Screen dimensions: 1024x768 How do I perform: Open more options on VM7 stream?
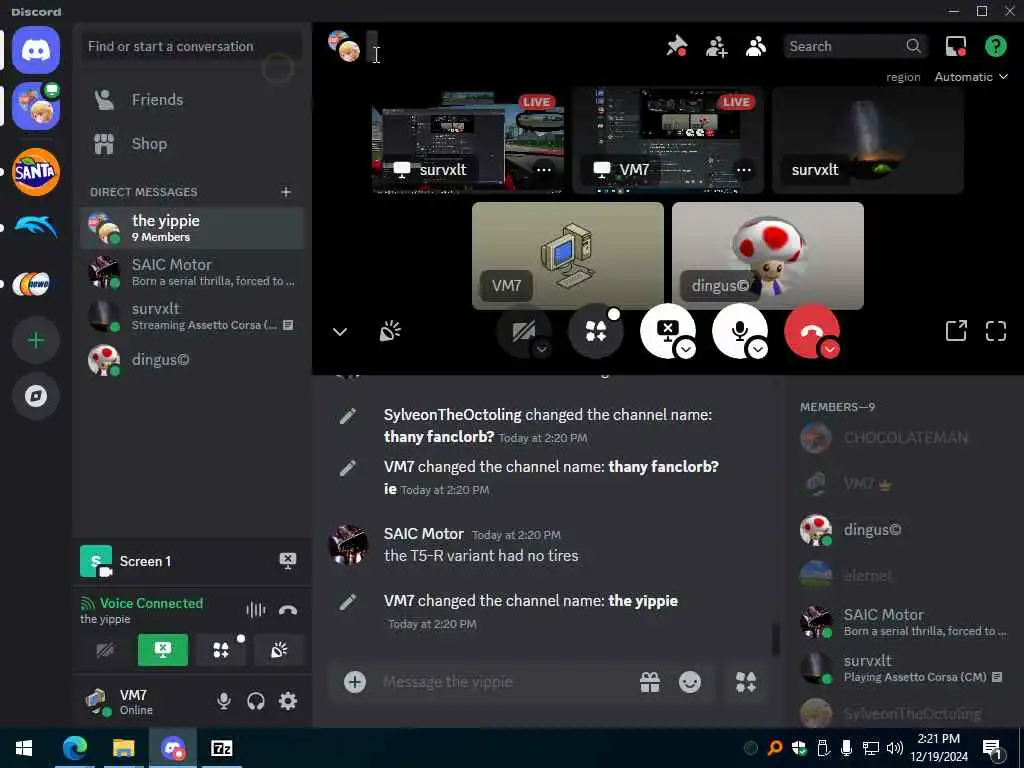tap(743, 170)
